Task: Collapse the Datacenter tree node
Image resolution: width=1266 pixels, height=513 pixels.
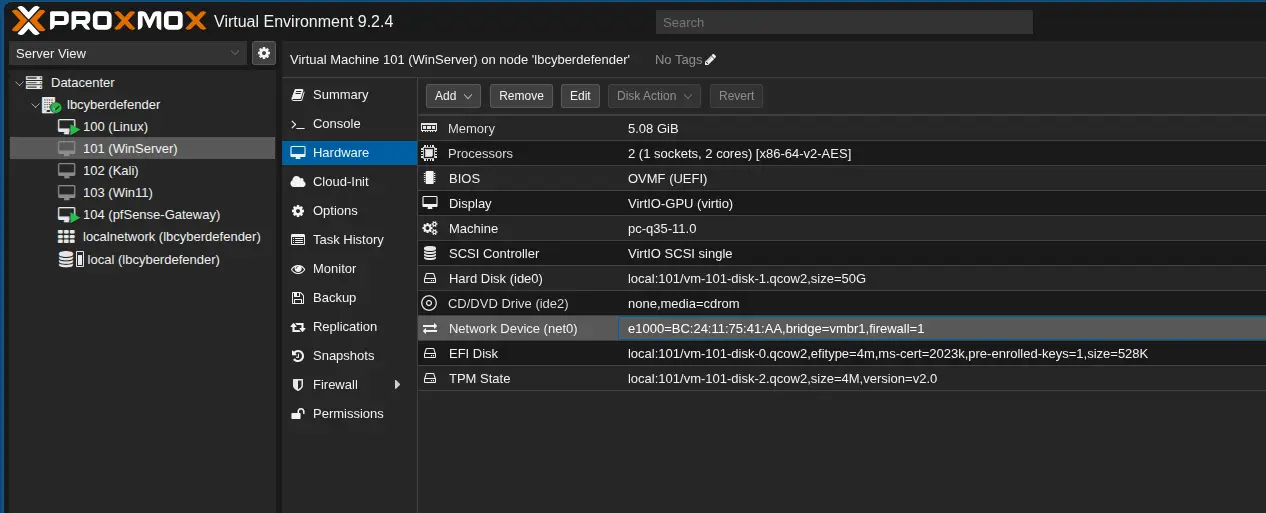Action: point(18,82)
